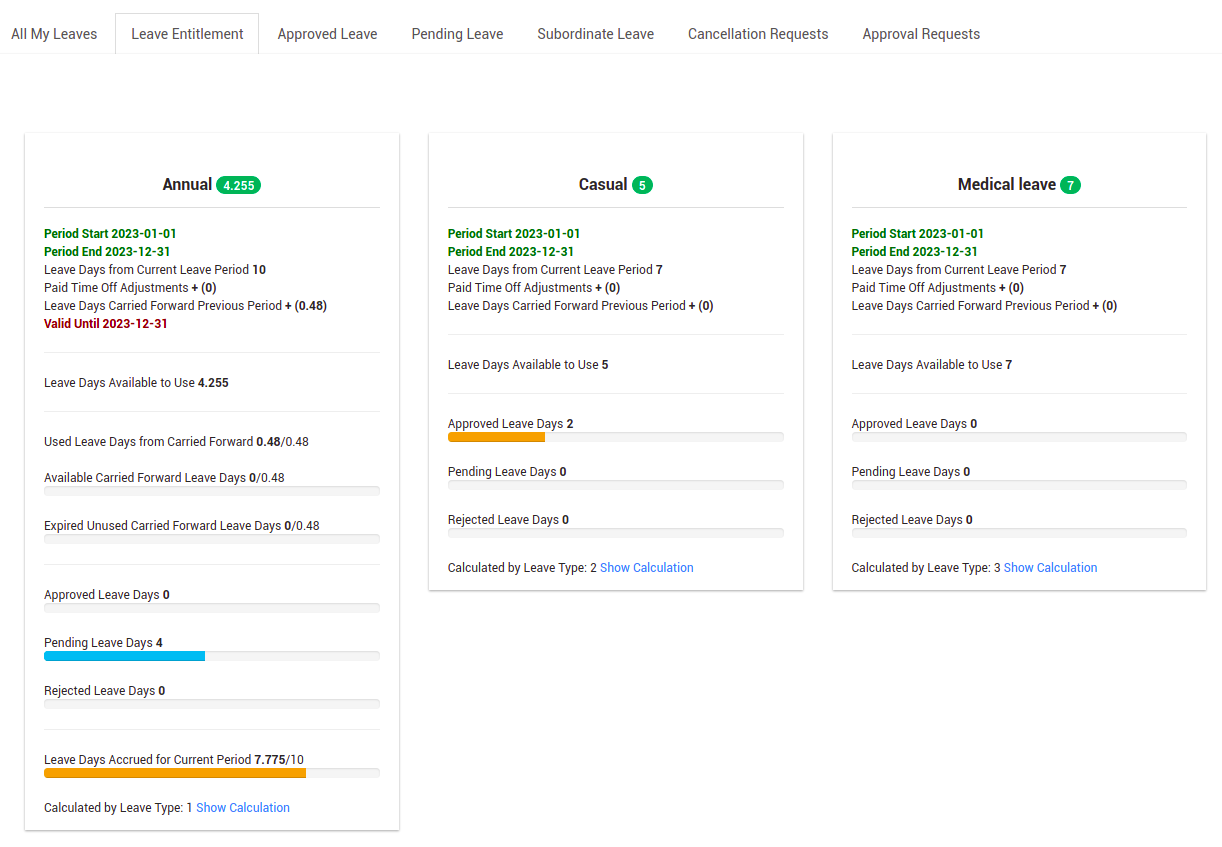The image size is (1222, 847).
Task: Click the Medical leave card heading title
Action: tap(1007, 185)
